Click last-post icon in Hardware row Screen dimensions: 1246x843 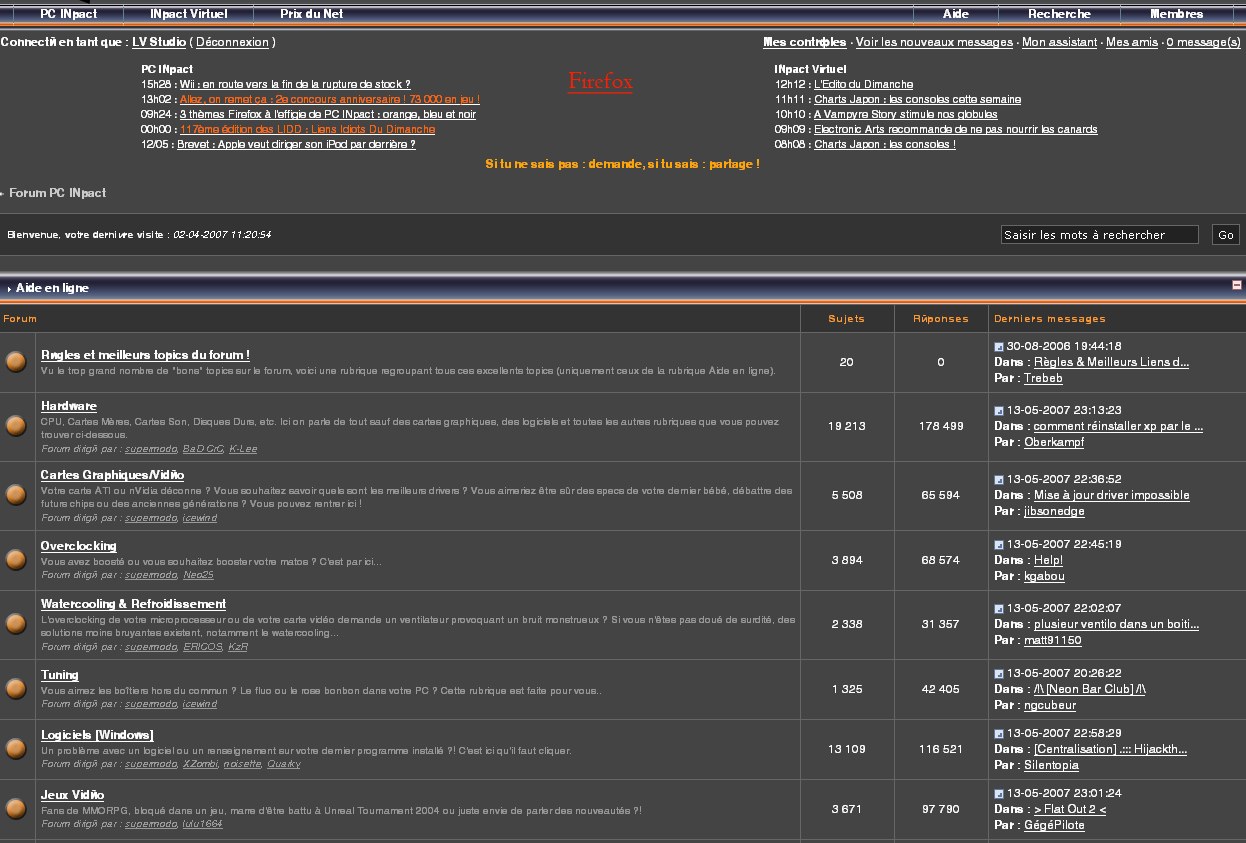[x=999, y=410]
